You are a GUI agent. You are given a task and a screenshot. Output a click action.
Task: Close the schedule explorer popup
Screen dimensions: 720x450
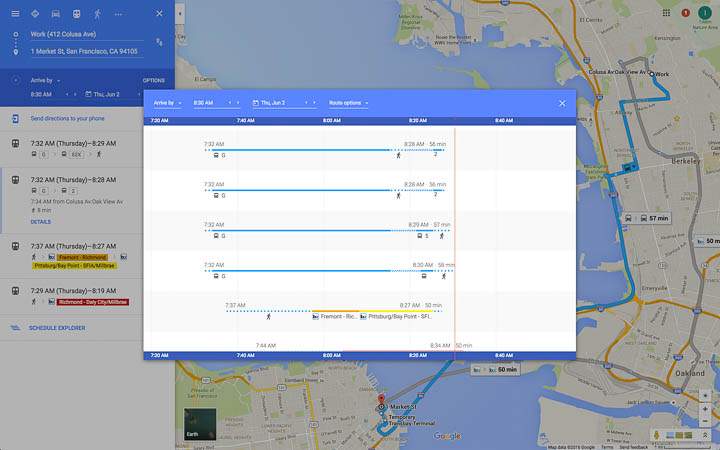[x=562, y=103]
